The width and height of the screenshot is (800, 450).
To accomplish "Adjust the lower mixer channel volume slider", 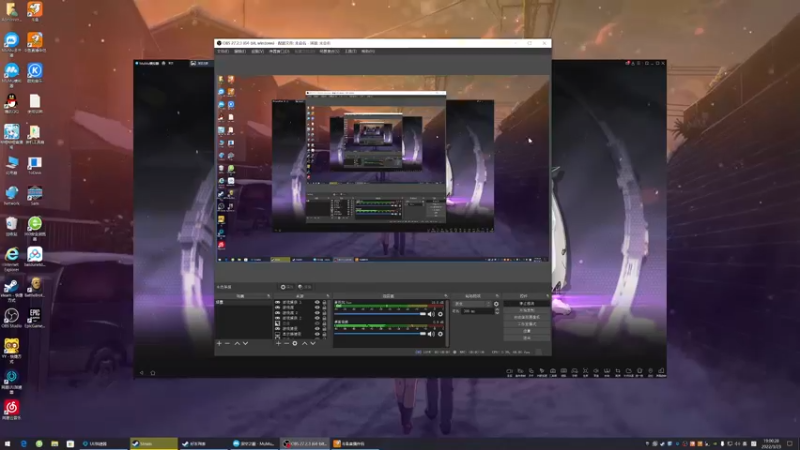I will click(380, 334).
